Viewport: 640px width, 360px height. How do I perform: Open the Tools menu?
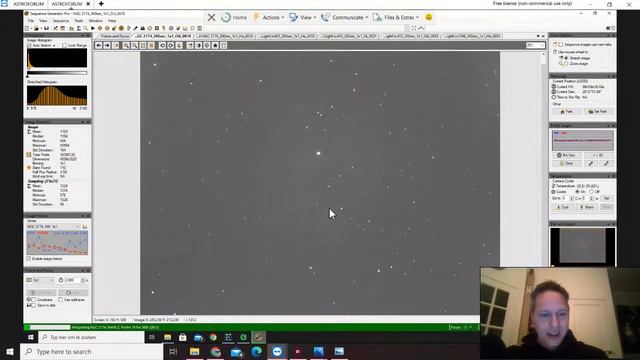79,20
